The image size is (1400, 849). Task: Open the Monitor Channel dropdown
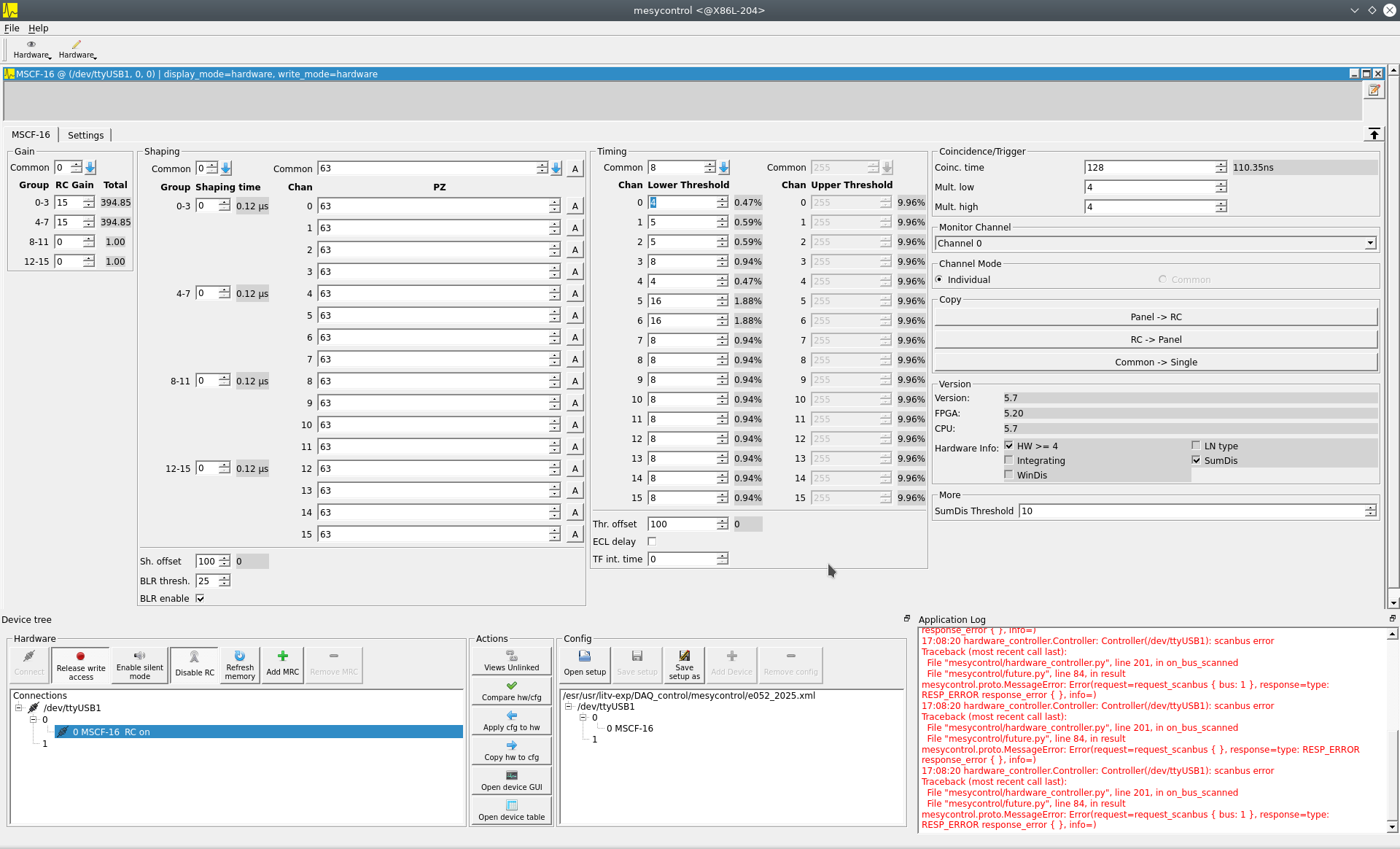pos(1156,244)
